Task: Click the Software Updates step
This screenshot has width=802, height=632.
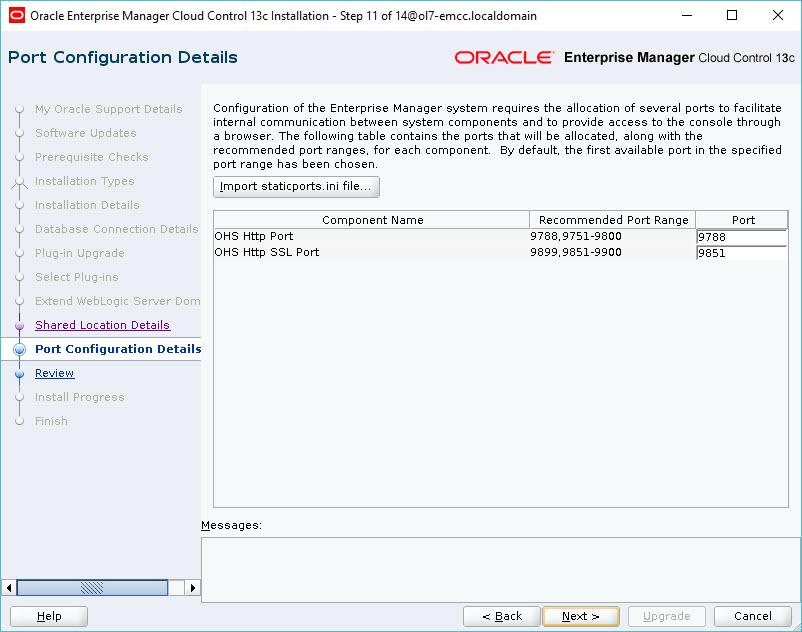Action: pos(85,133)
